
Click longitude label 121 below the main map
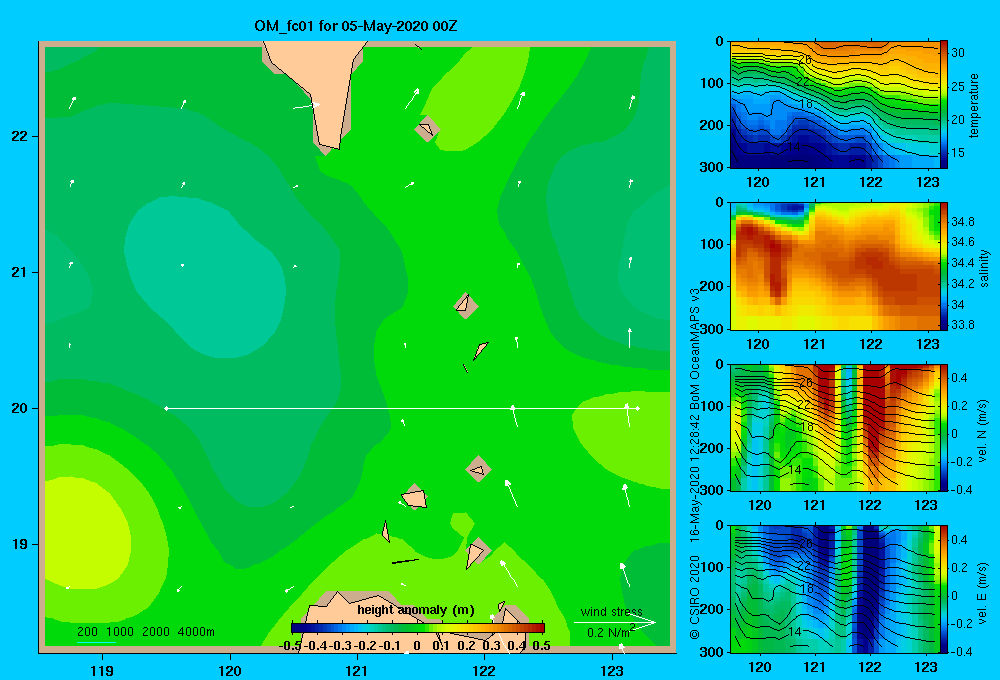click(x=357, y=670)
